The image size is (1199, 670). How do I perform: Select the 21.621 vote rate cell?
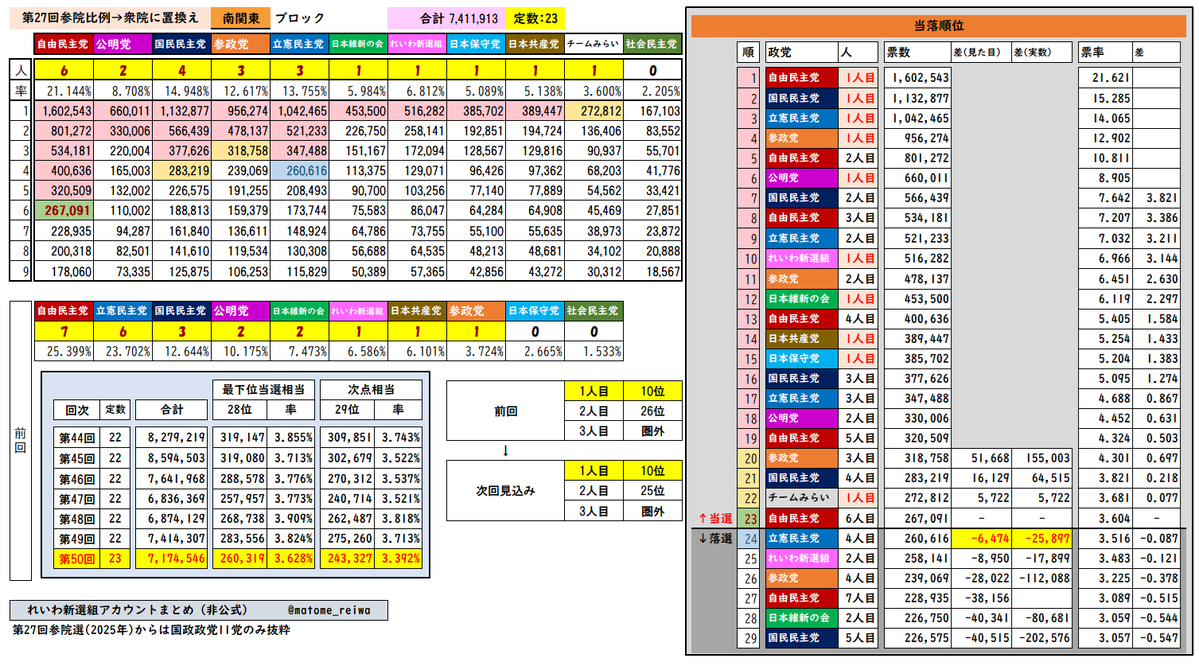1104,78
